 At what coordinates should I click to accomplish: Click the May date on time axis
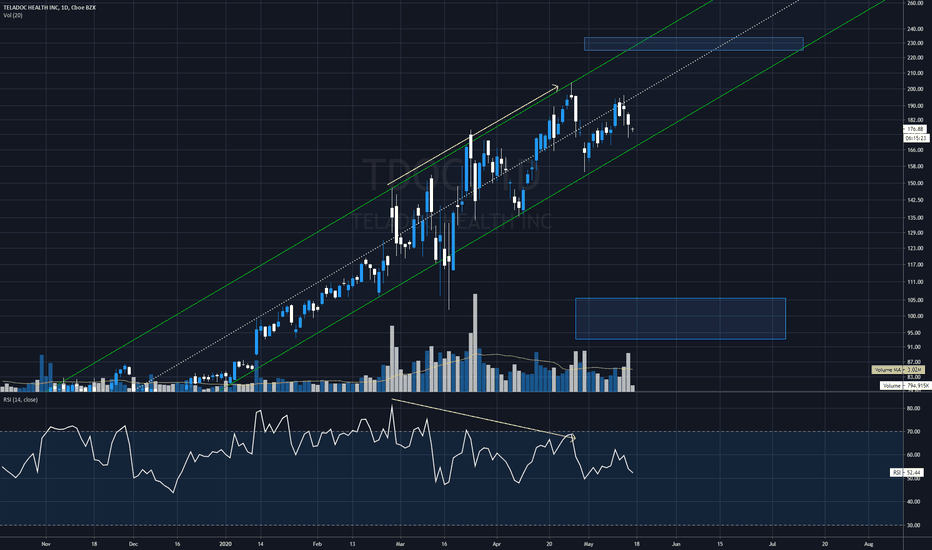(588, 544)
